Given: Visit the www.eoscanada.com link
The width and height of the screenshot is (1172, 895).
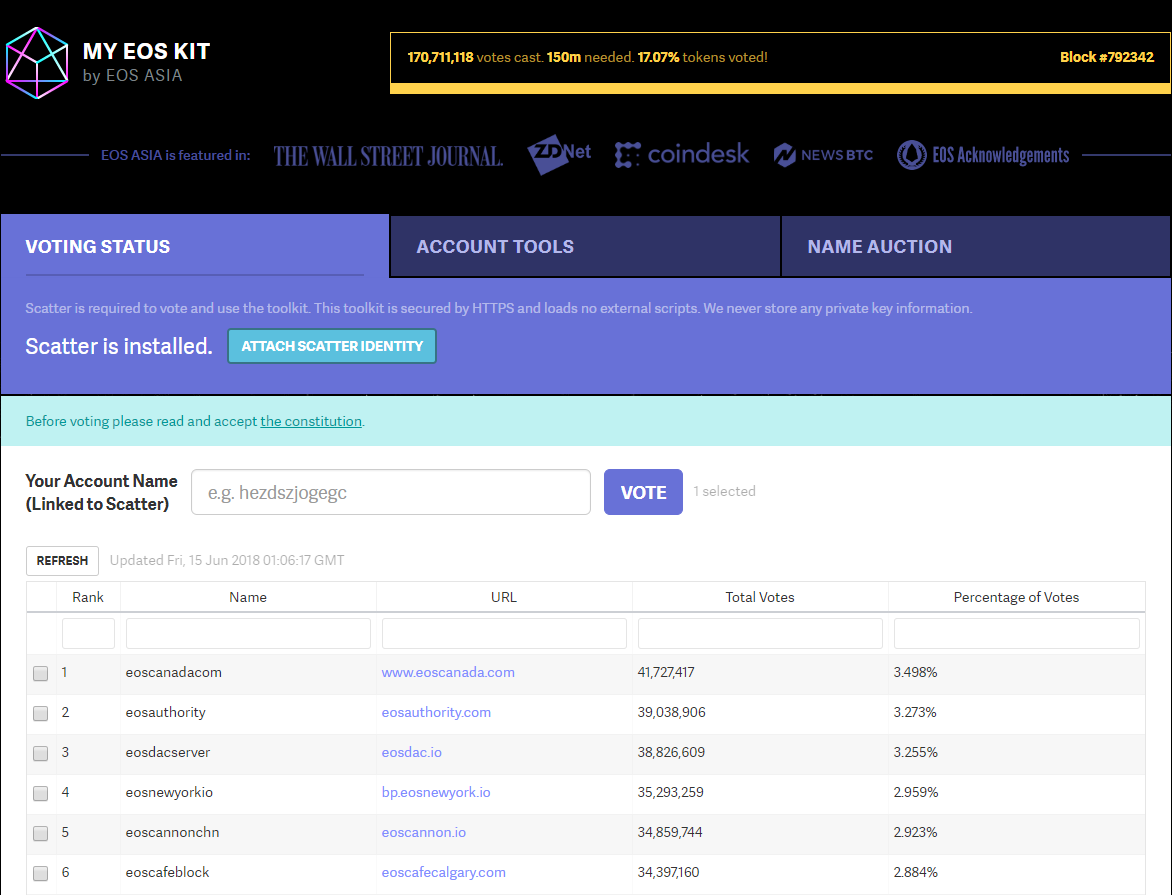Looking at the screenshot, I should tap(448, 673).
